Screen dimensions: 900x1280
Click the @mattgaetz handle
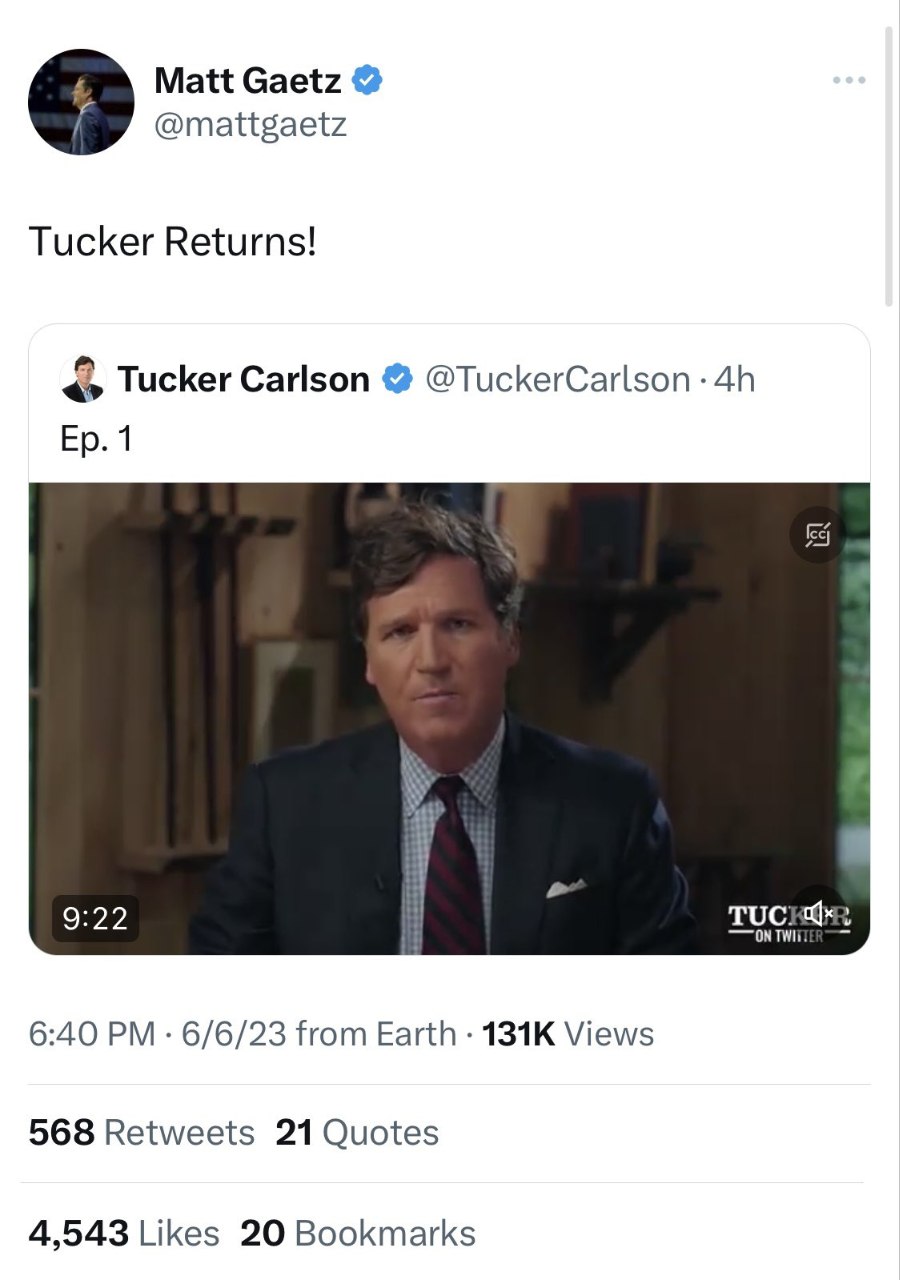coord(250,125)
